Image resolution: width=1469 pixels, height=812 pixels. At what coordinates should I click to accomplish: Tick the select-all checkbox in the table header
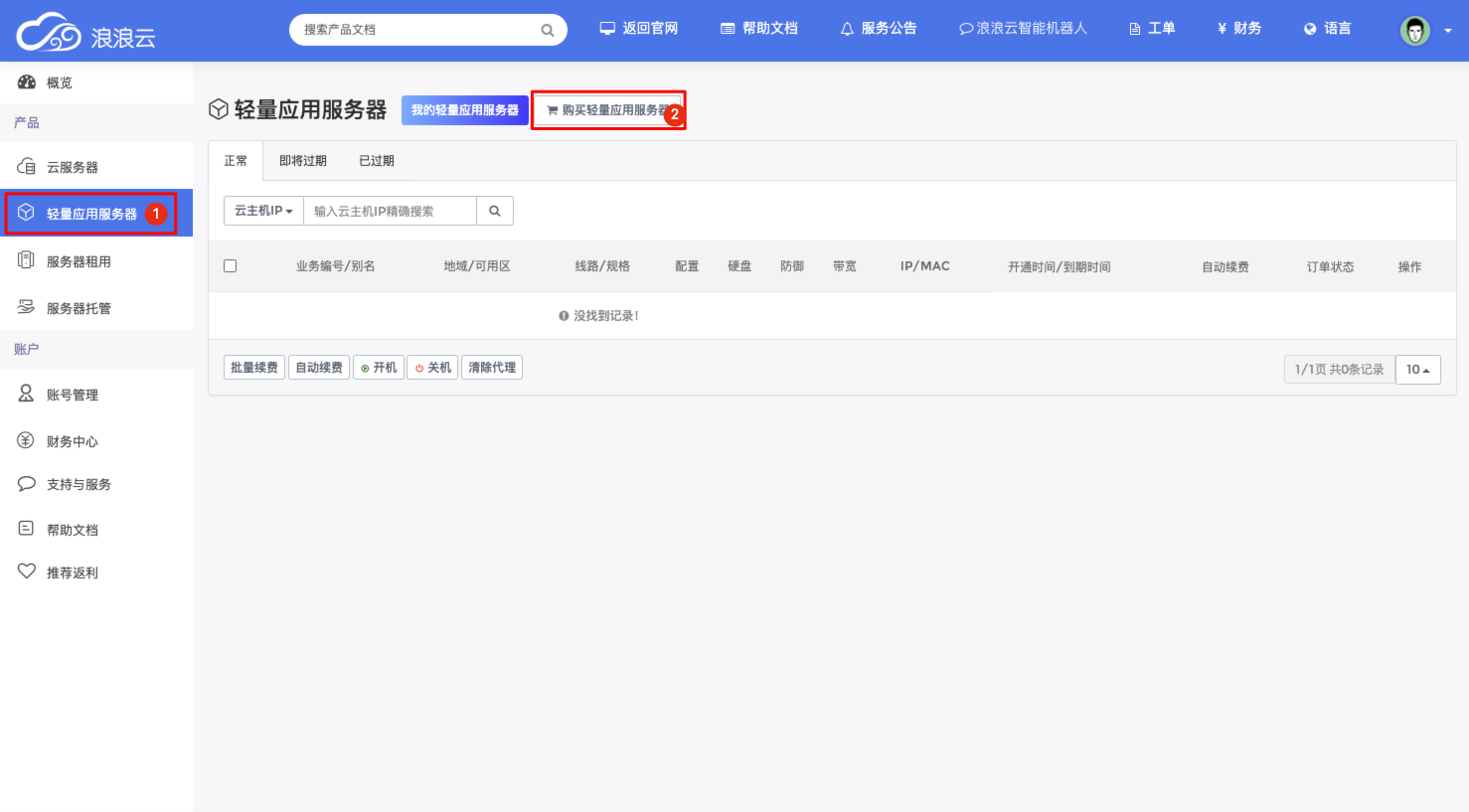231,266
